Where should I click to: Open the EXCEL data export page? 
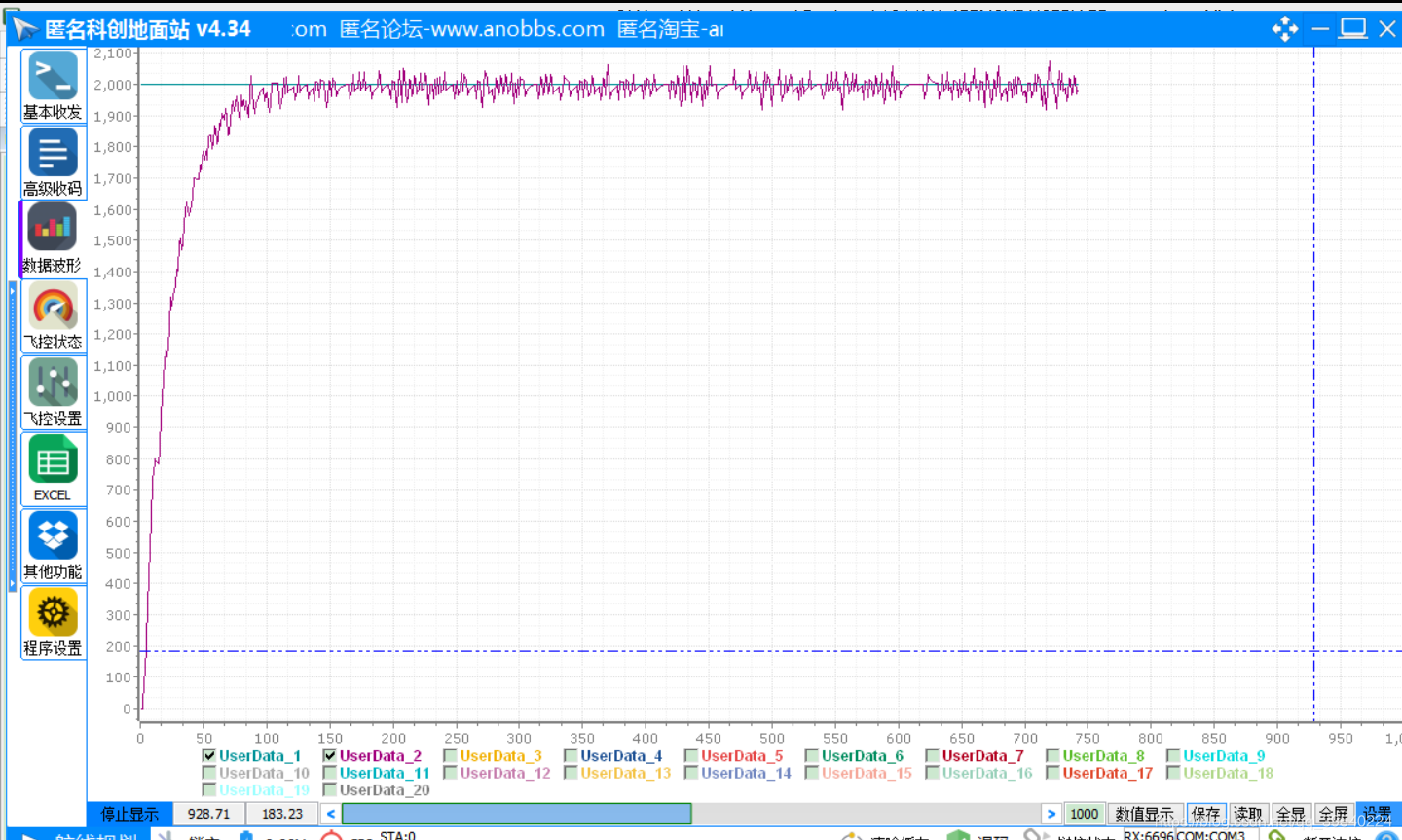click(x=54, y=469)
